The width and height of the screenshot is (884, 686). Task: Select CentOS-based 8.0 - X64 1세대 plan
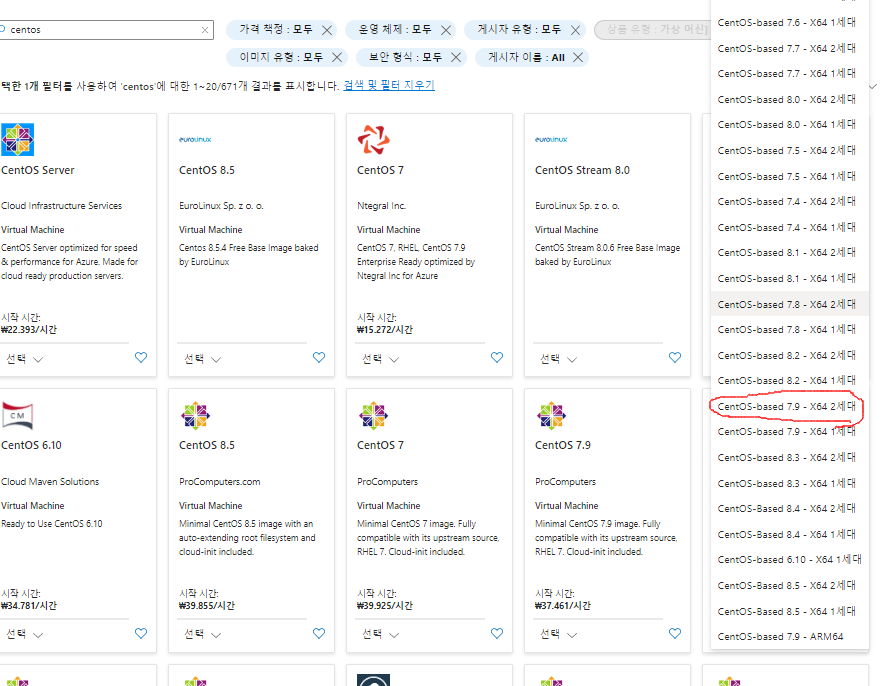point(788,125)
